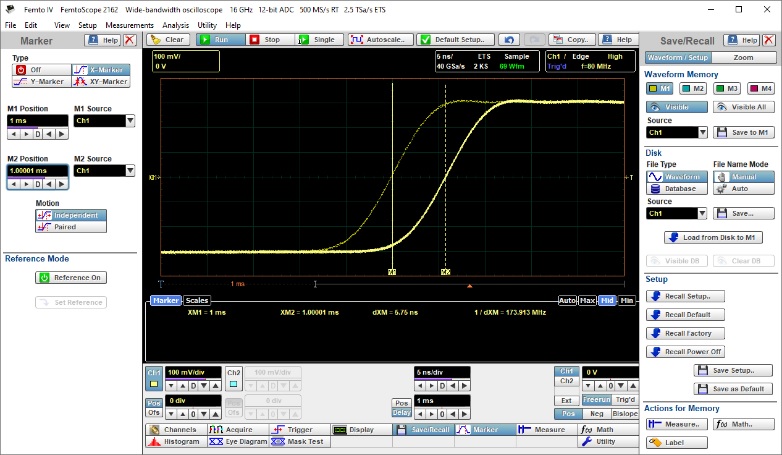Open the M1 Source dropdown
The image size is (782, 455).
tap(131, 121)
